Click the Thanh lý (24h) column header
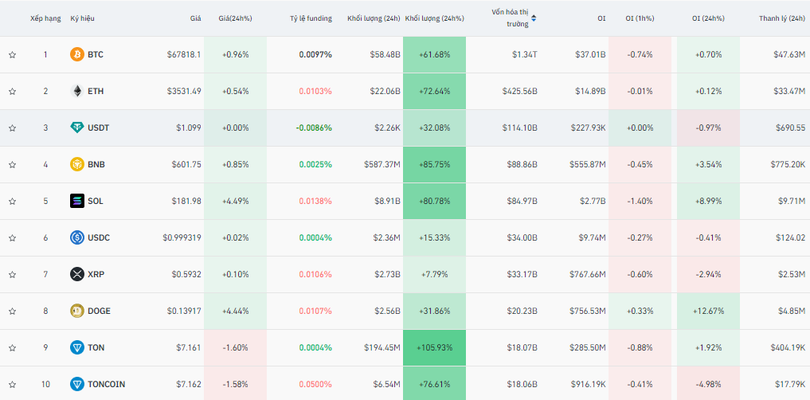810x400 pixels. [782, 18]
